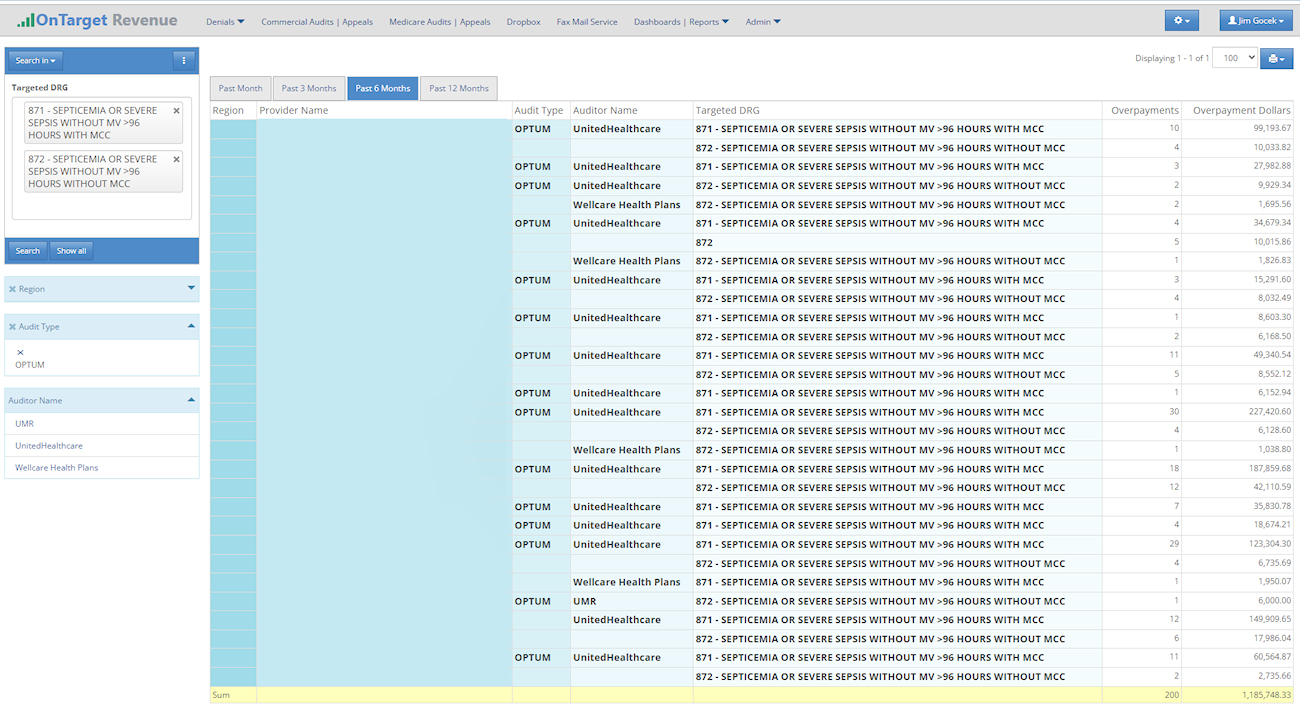Open the three-dot options menu in search panel
The height and width of the screenshot is (709, 1300).
[x=183, y=60]
